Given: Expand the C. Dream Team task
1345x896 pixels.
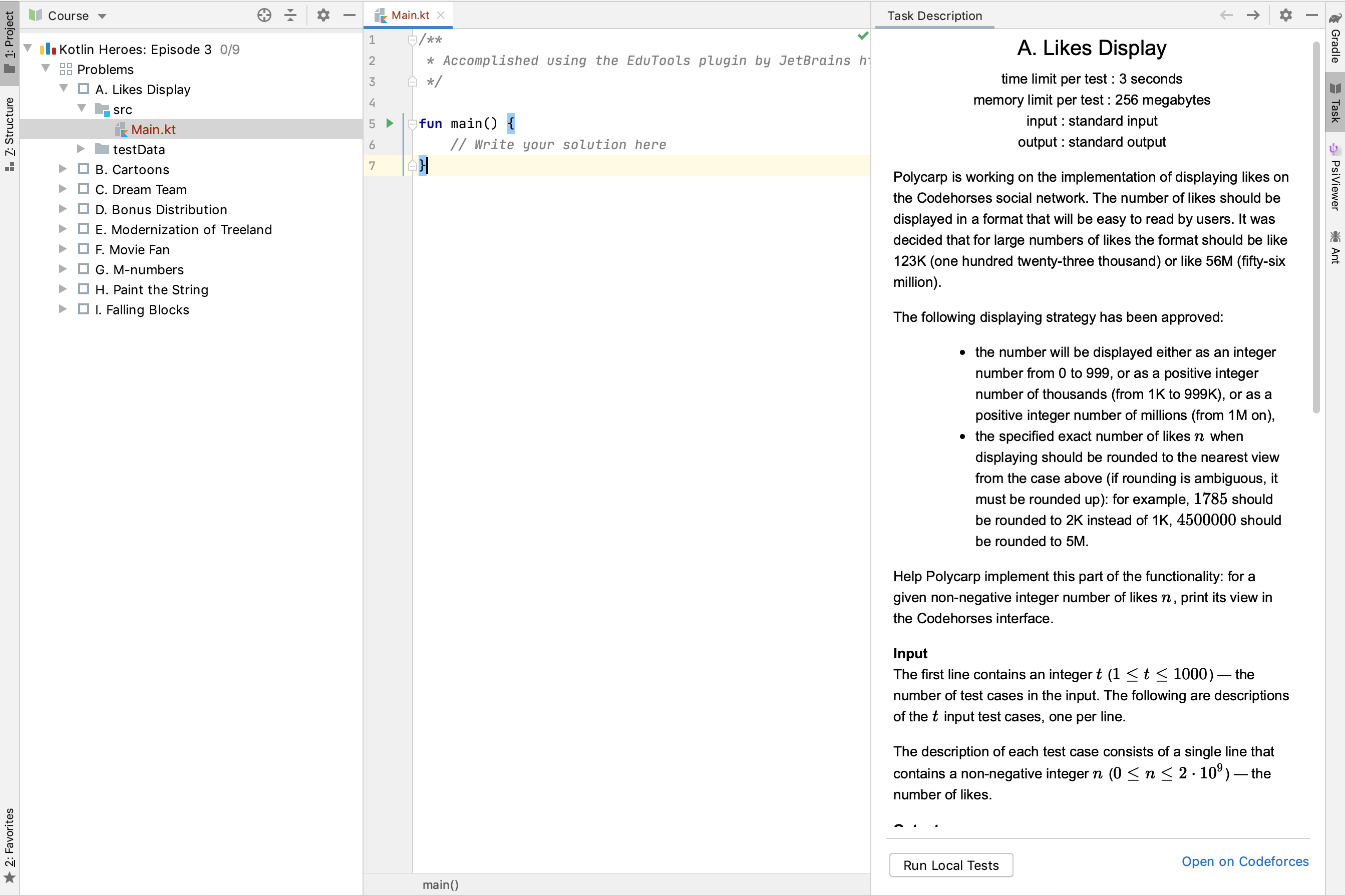Looking at the screenshot, I should click(x=63, y=189).
